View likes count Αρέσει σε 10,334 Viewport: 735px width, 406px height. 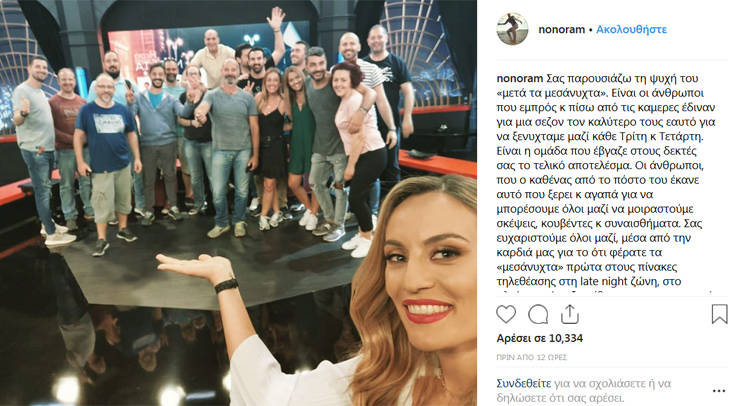(540, 338)
